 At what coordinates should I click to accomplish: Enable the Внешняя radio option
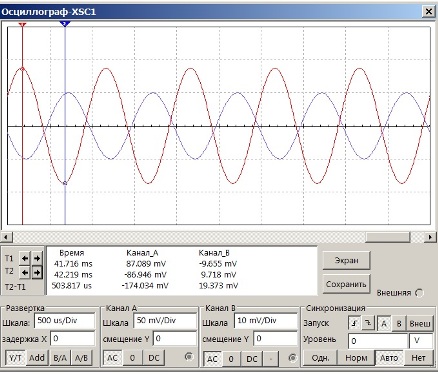point(419,293)
